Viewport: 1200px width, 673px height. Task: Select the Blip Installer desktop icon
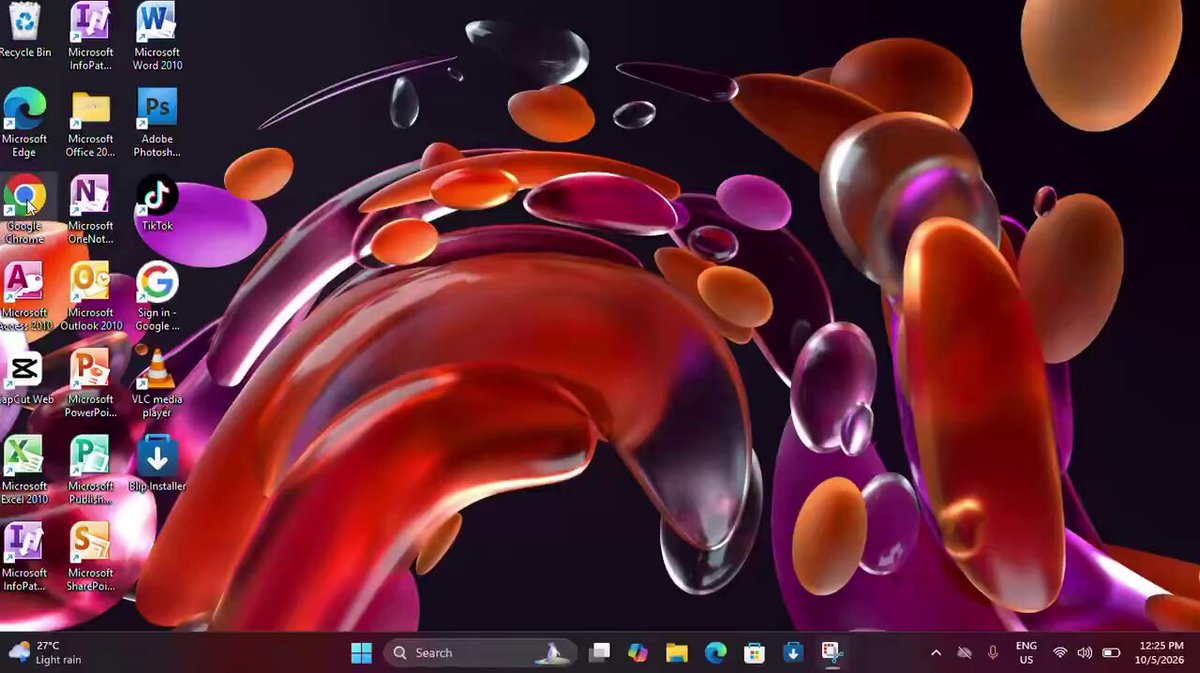point(157,464)
